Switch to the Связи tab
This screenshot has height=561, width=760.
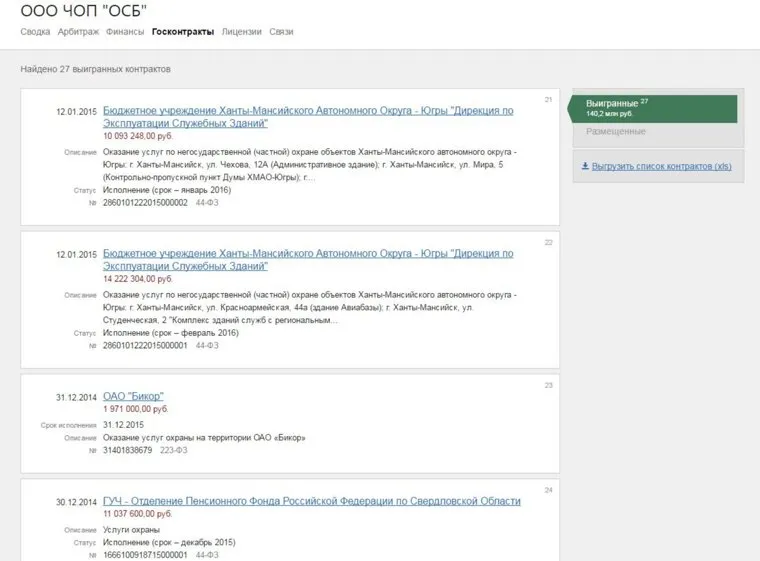[281, 32]
